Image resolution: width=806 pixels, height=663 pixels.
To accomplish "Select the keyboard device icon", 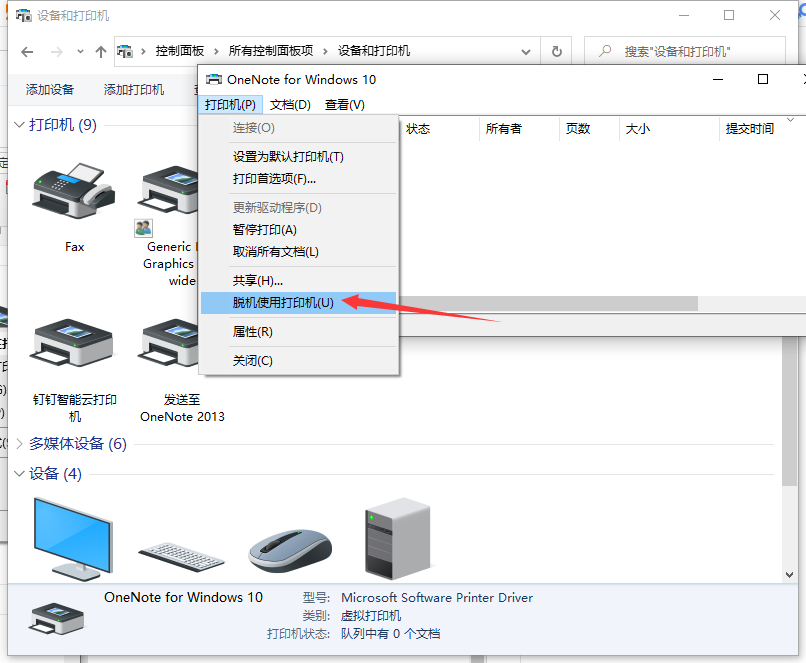I will [x=181, y=557].
